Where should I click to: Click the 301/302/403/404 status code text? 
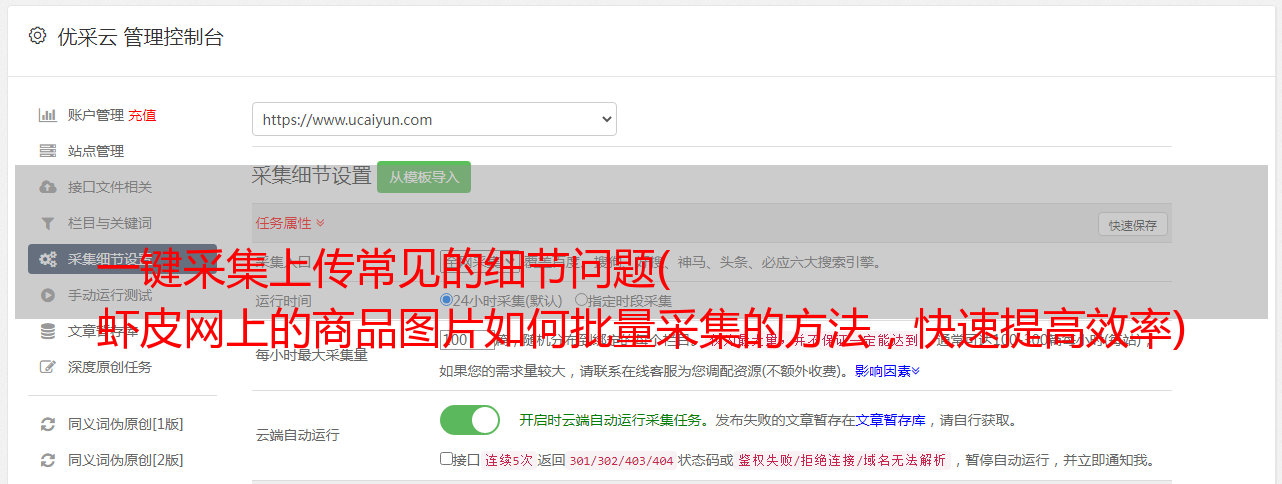tap(621, 460)
